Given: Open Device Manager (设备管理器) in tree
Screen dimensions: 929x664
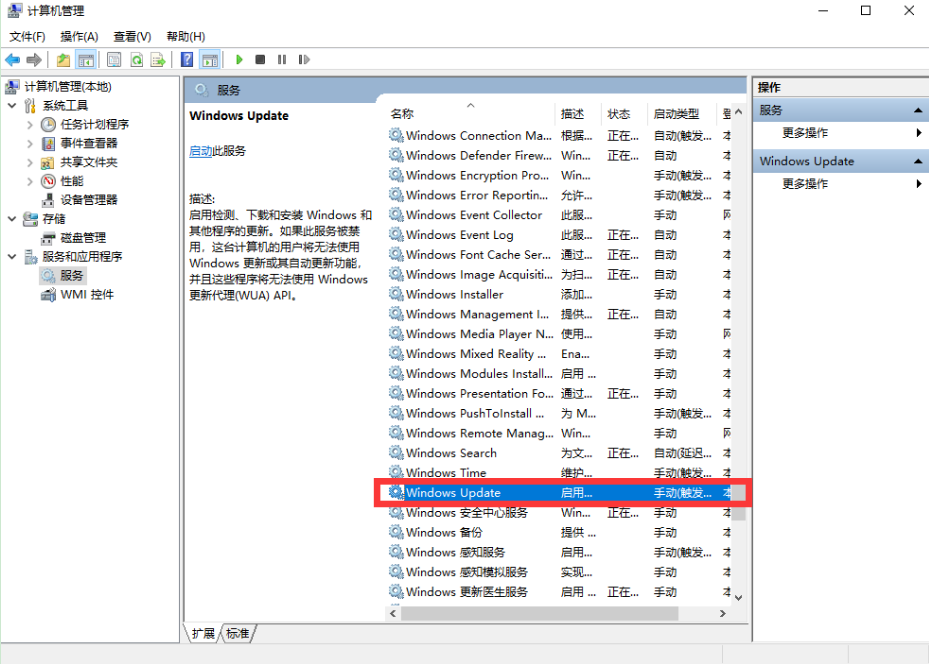Looking at the screenshot, I should 89,200.
